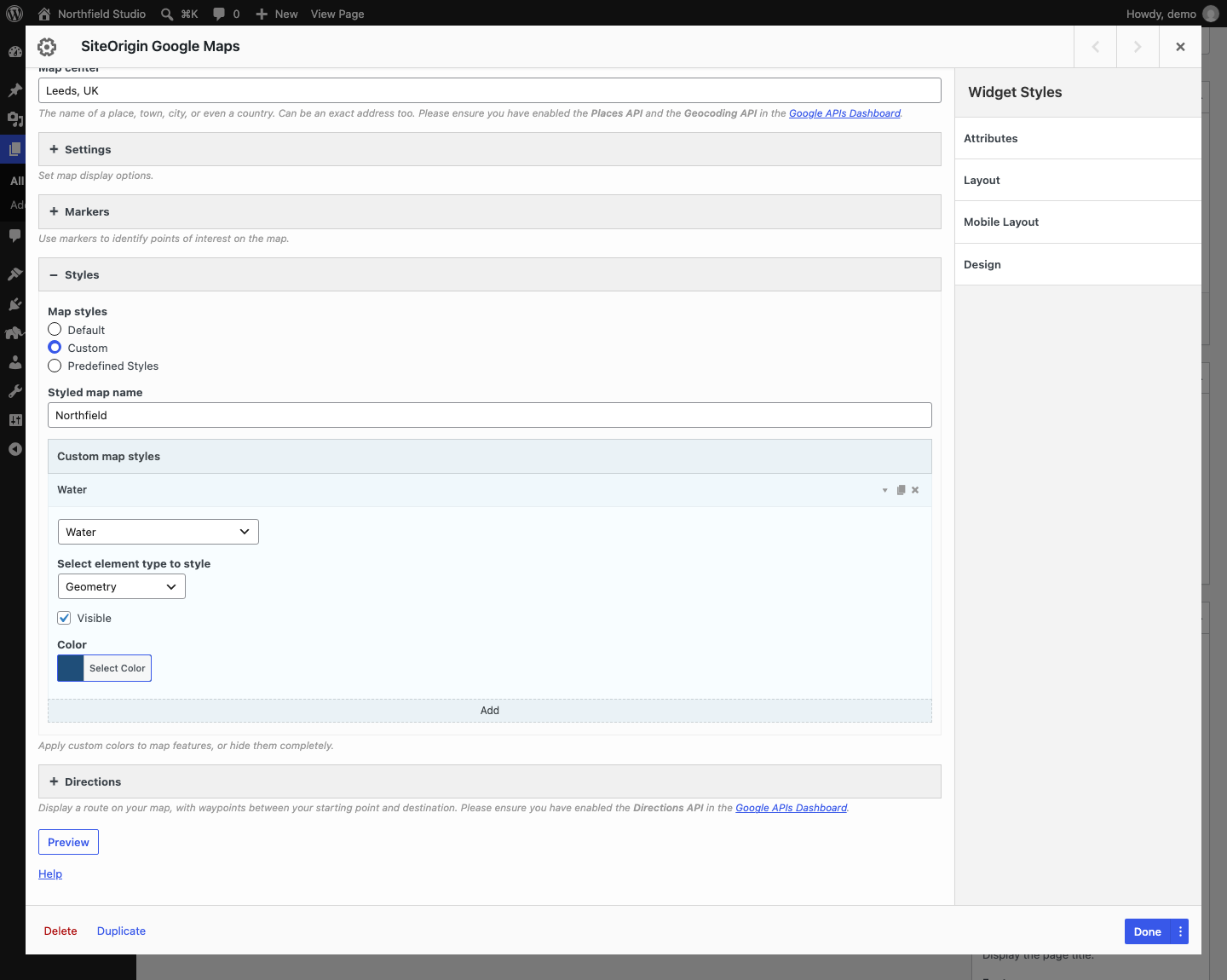Expand Attributes in Widget Styles

click(1078, 138)
